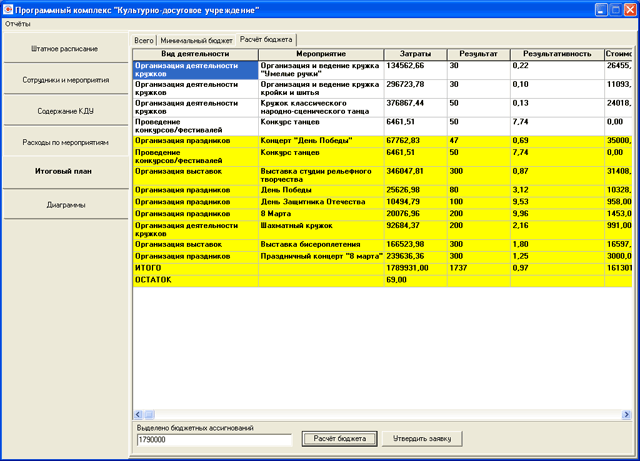Switch to the Минимальный бюджет tab

click(196, 40)
